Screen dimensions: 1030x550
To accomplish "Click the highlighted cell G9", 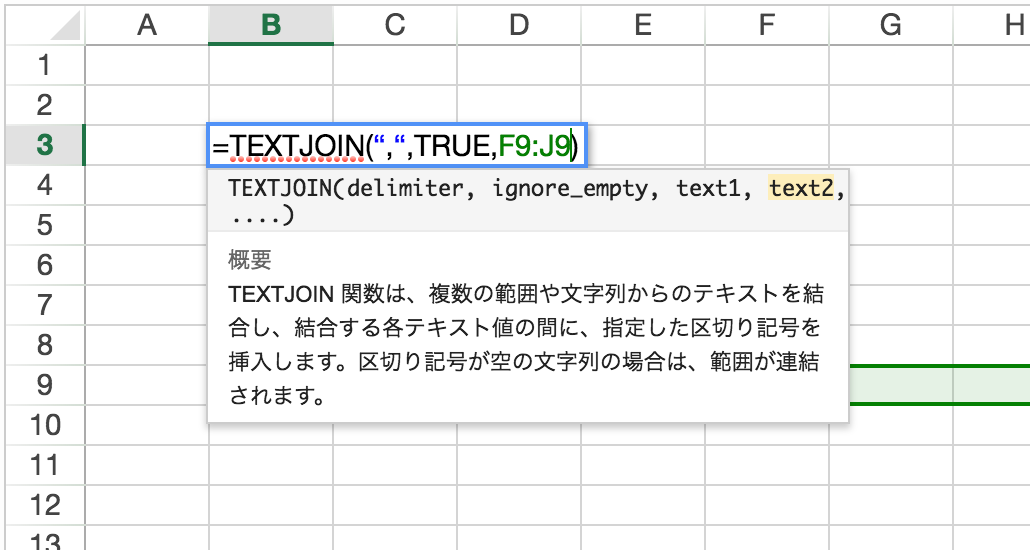I will click(901, 385).
